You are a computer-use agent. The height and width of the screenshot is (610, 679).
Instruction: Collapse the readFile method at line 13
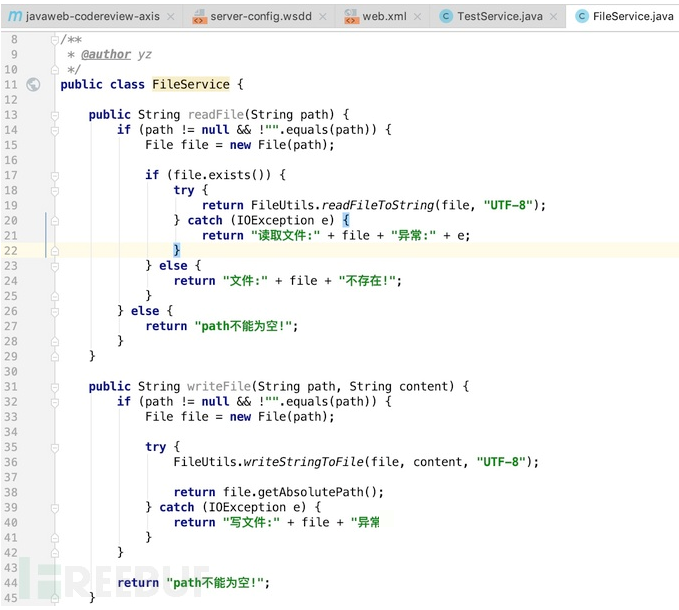tap(55, 115)
